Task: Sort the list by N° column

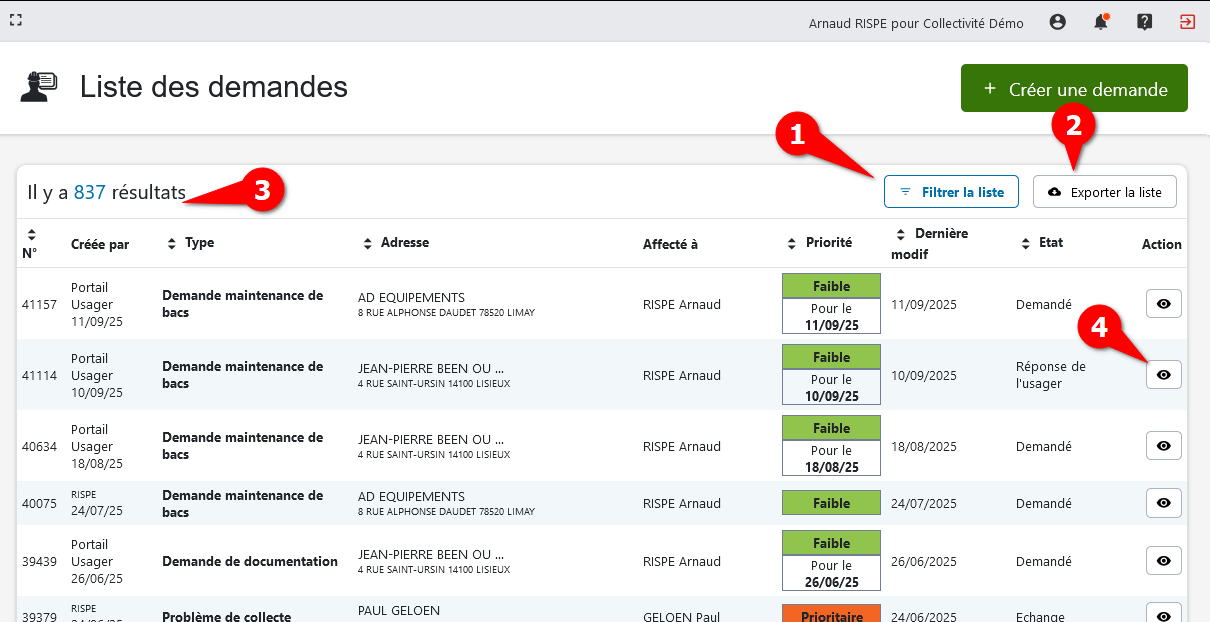Action: pos(30,243)
